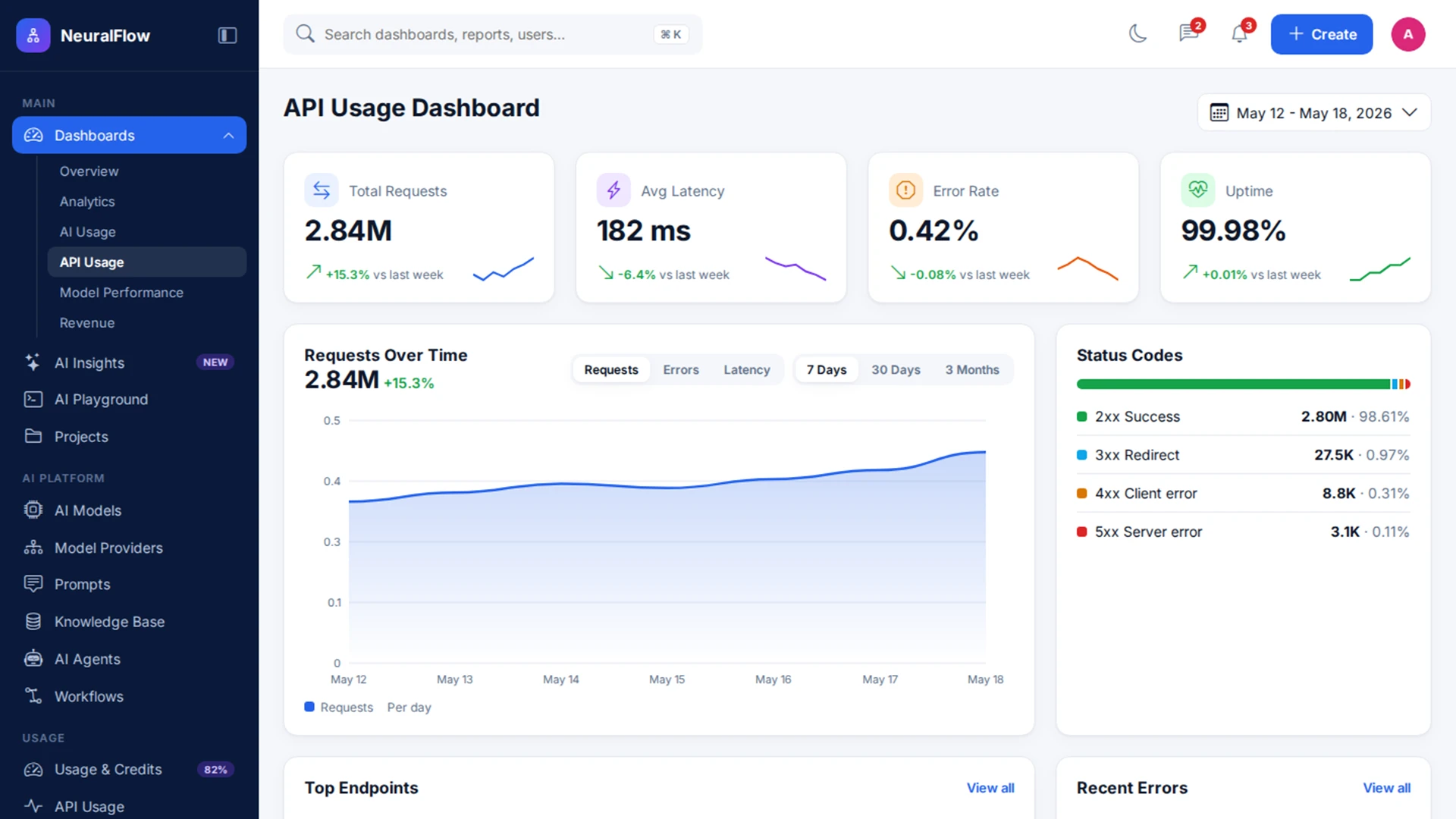Screen dimensions: 1456x819
Task: Go to Model Providers
Action: coord(129,548)
